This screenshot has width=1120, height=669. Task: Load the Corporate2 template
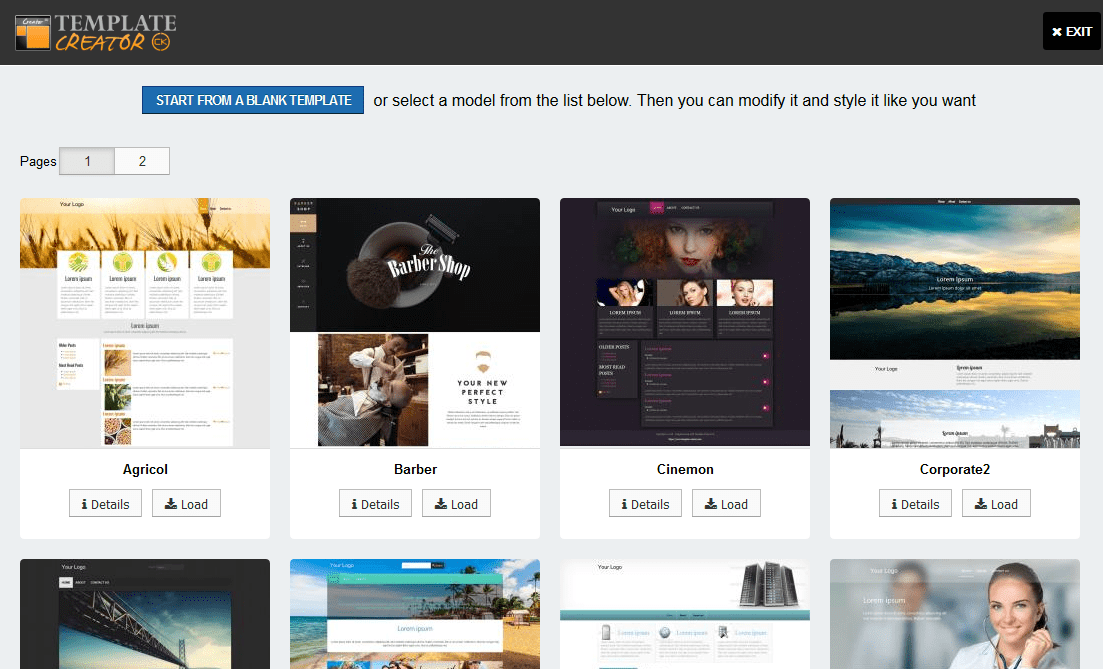pyautogui.click(x=996, y=503)
